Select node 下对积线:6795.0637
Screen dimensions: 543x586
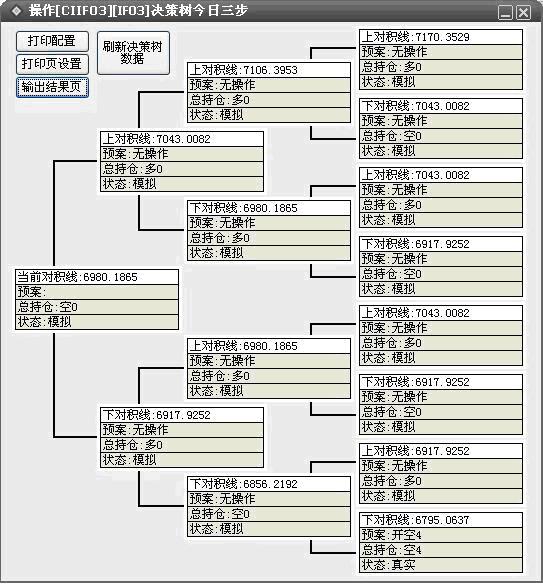pos(441,520)
